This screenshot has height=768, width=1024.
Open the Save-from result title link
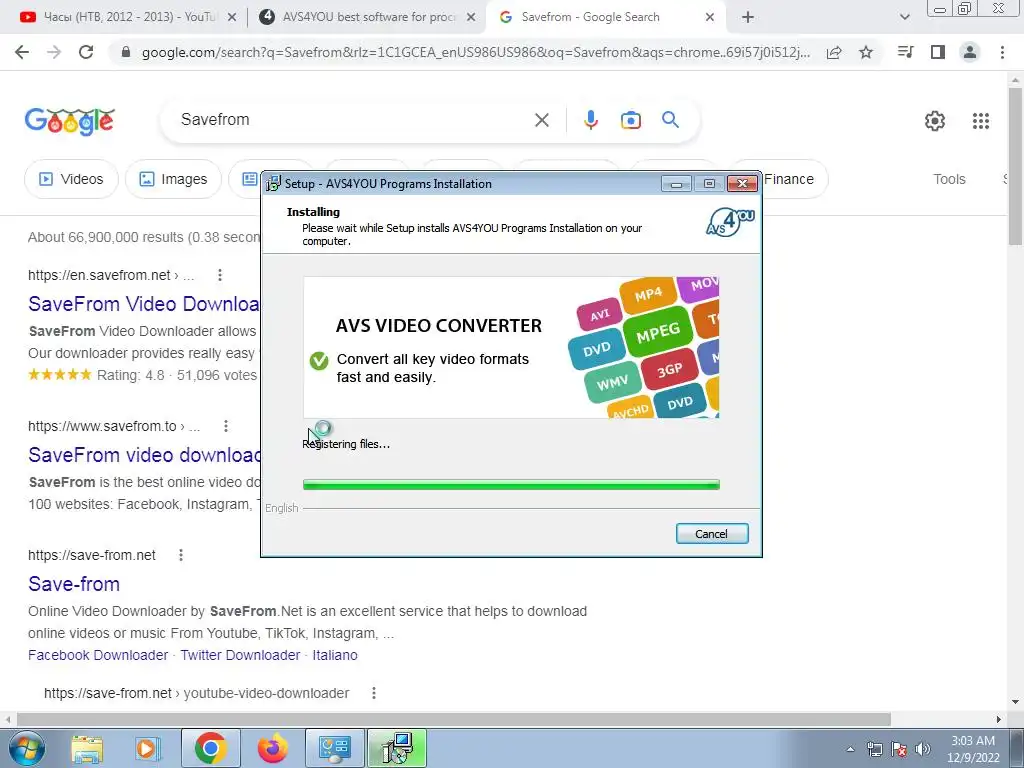[74, 584]
